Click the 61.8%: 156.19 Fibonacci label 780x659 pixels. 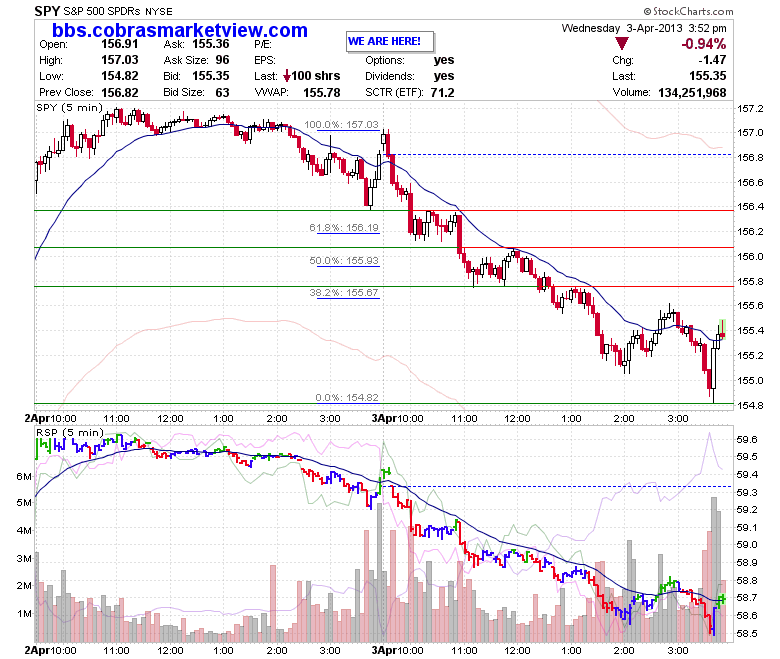(x=344, y=228)
